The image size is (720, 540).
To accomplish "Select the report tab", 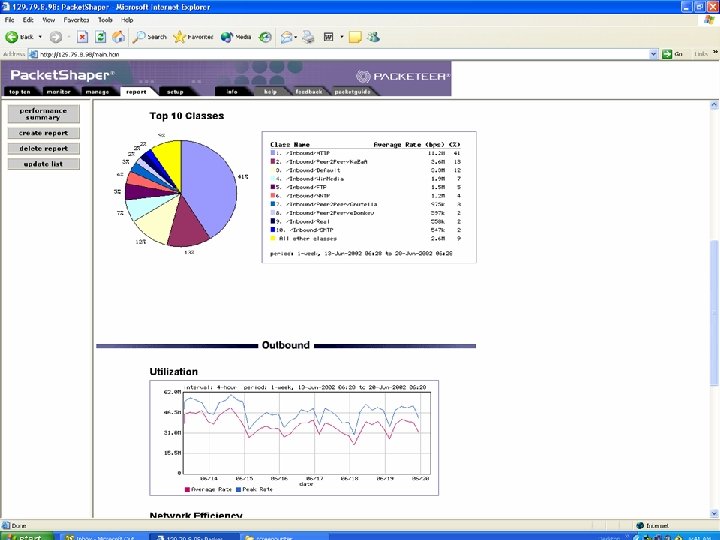I will click(136, 91).
